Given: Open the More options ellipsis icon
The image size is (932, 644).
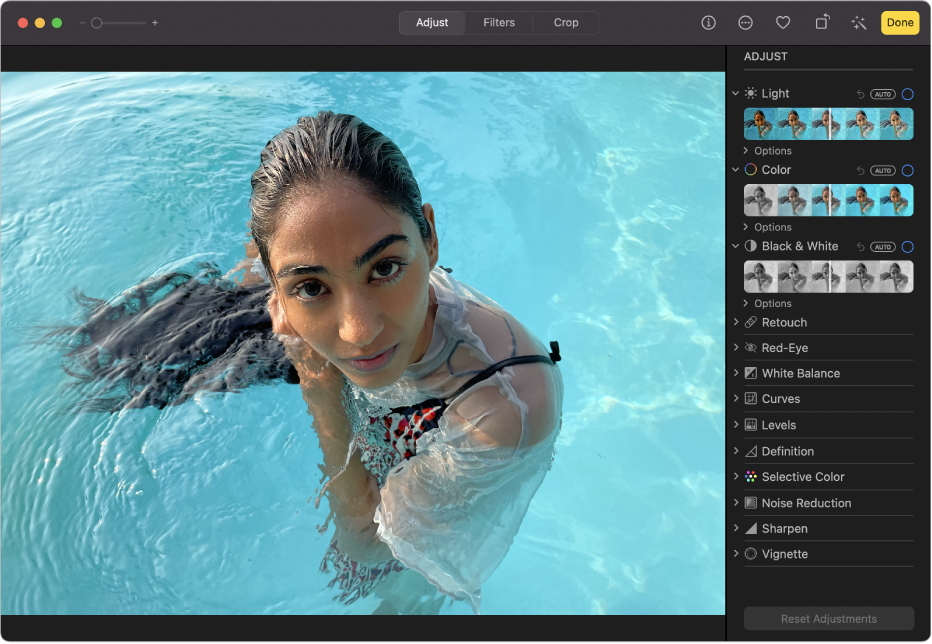Looking at the screenshot, I should pos(745,22).
